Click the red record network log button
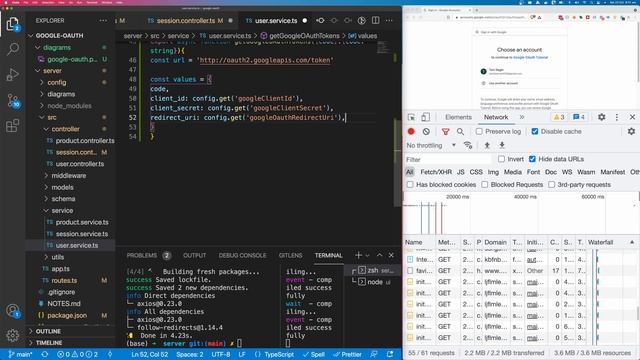 click(x=411, y=131)
